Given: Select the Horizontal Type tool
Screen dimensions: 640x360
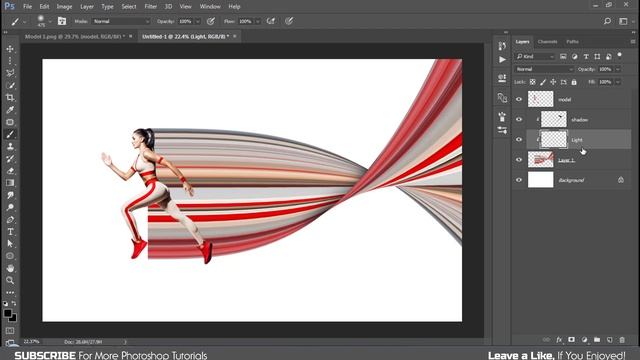Looking at the screenshot, I should click(10, 232).
